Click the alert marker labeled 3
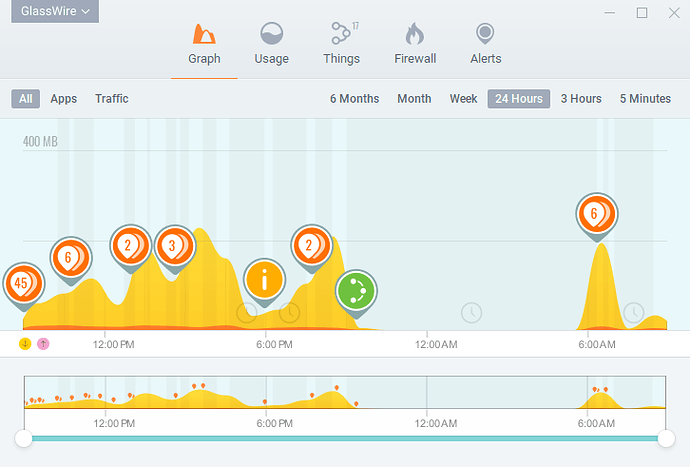The height and width of the screenshot is (467, 690). pos(173,245)
